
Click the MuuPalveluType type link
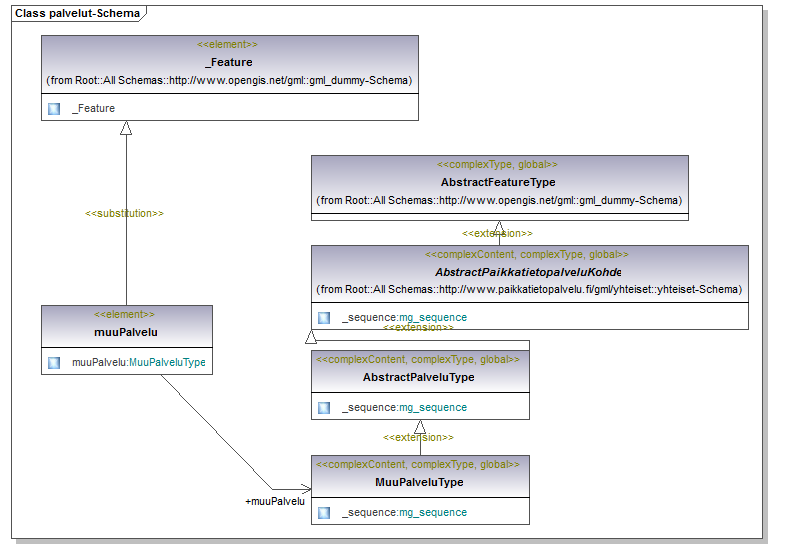tap(167, 363)
